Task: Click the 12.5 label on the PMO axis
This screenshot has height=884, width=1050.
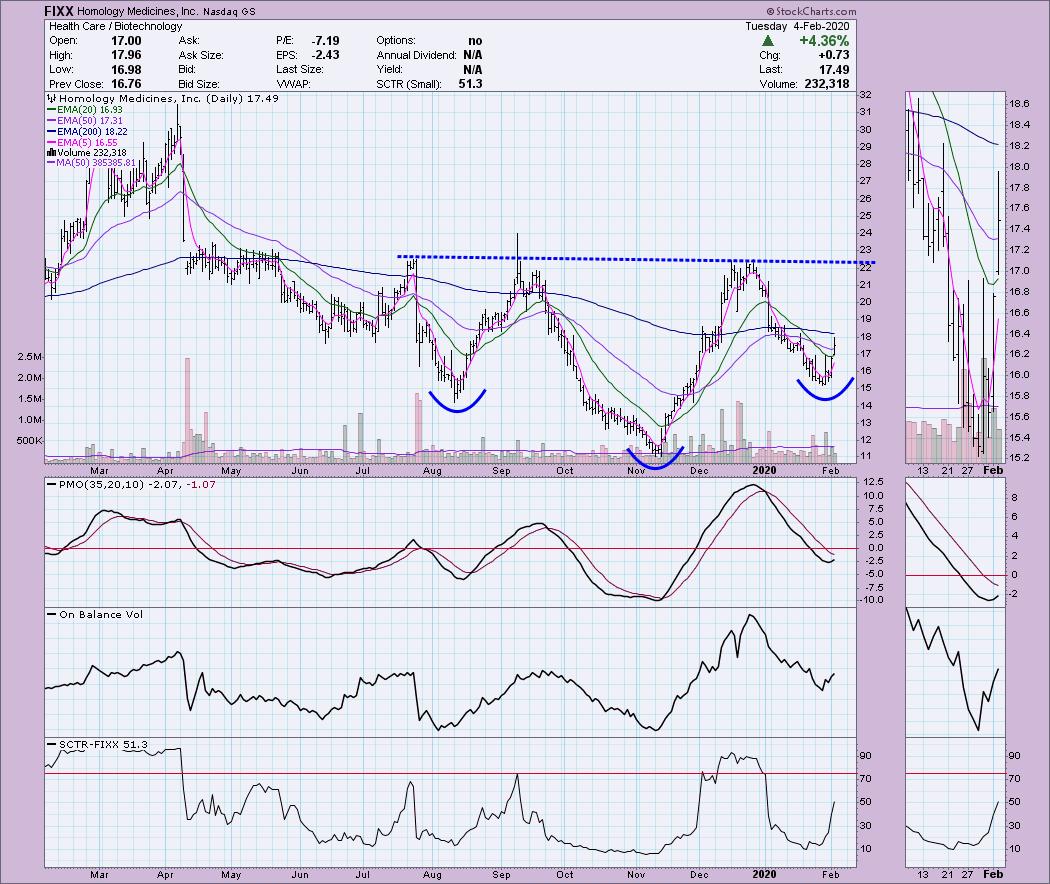Action: pyautogui.click(x=874, y=482)
